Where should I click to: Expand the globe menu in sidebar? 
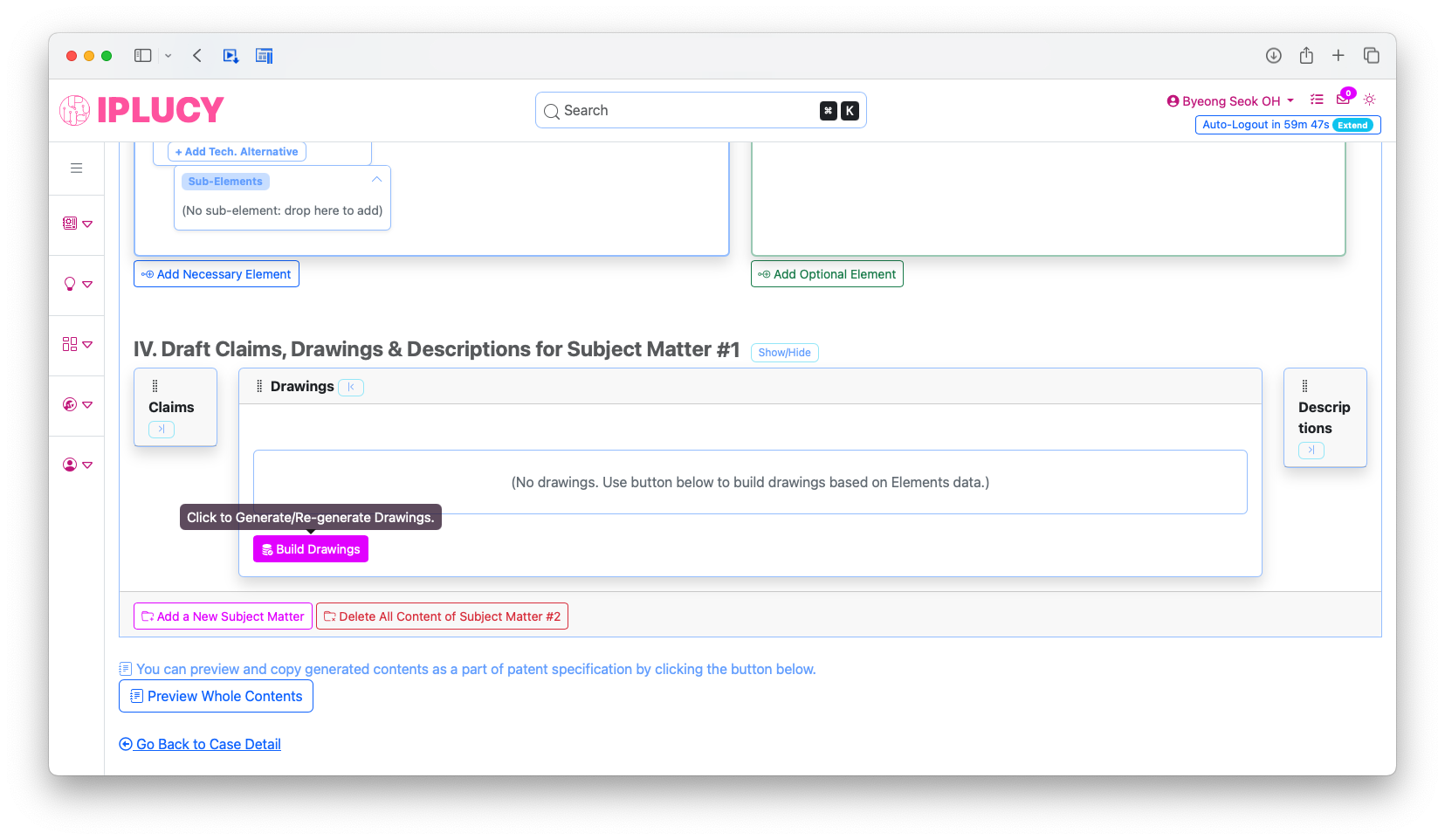pyautogui.click(x=78, y=404)
